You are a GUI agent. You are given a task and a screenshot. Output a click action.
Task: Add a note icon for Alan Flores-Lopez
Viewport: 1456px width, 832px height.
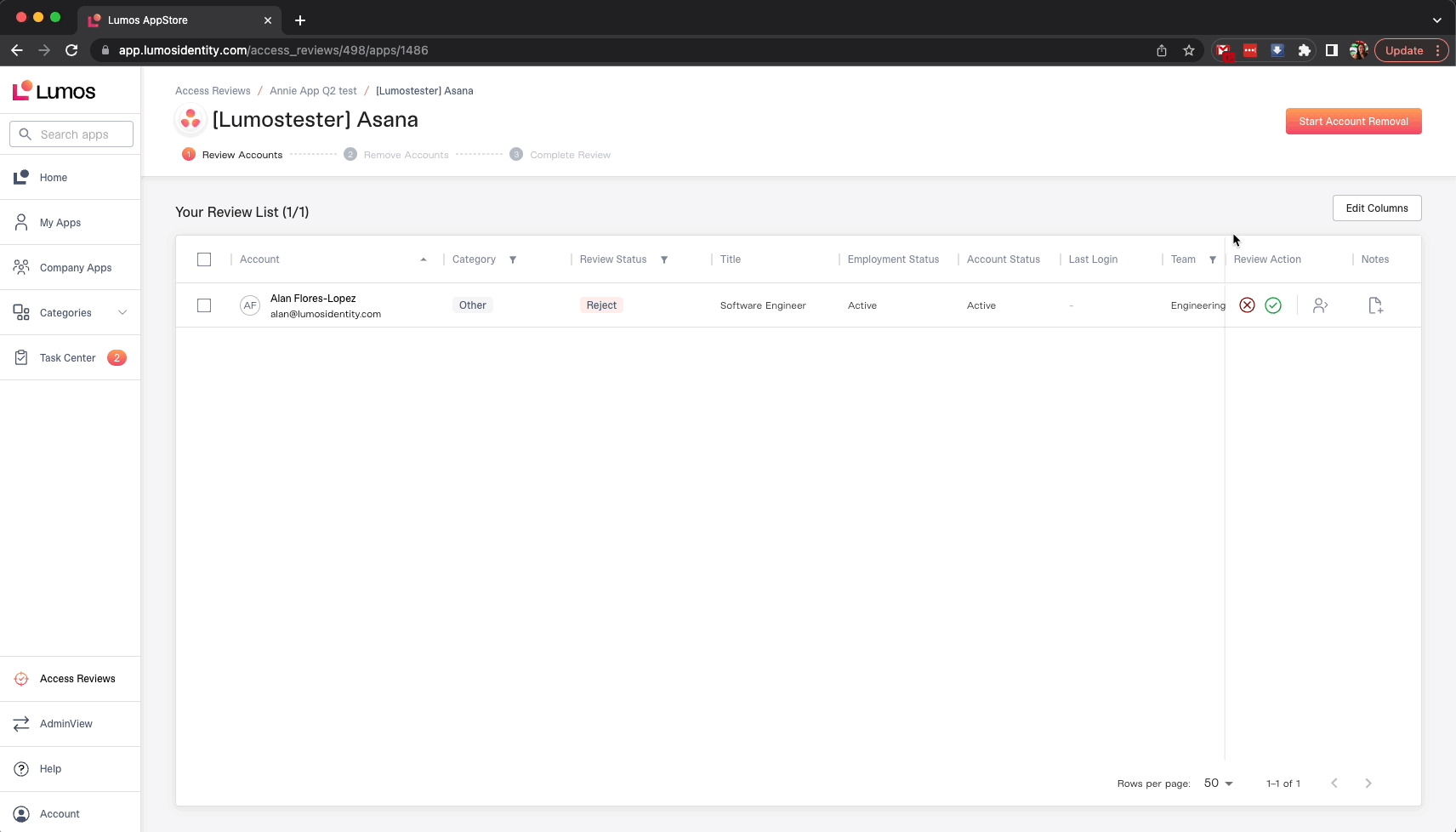(x=1375, y=305)
